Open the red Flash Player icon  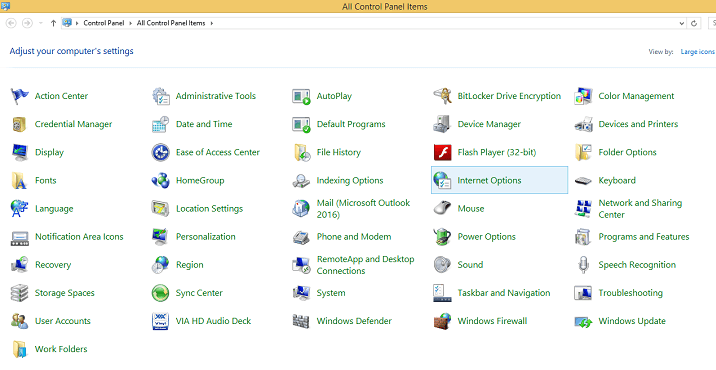pos(442,153)
